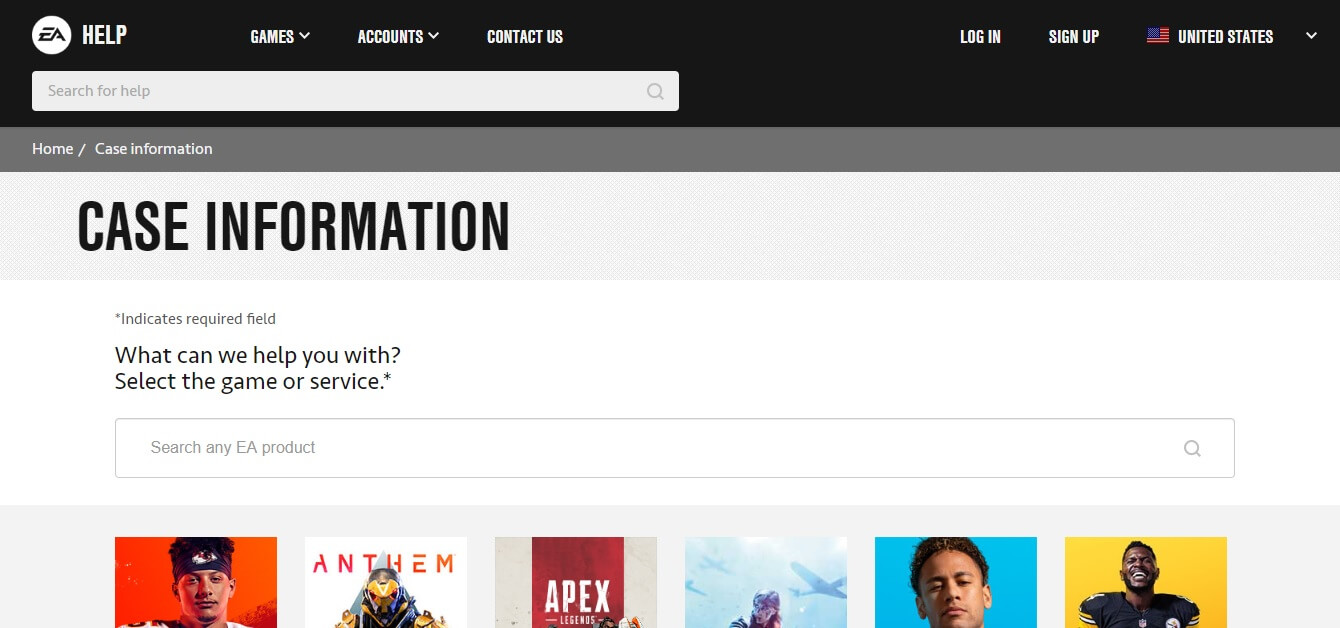
Task: Click the Case information breadcrumb
Action: click(x=154, y=149)
